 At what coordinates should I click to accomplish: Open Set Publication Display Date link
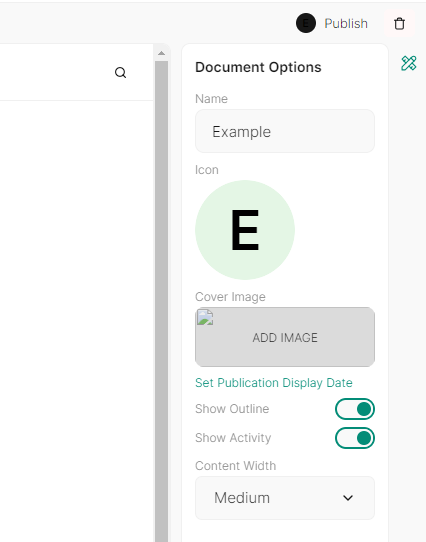274,383
